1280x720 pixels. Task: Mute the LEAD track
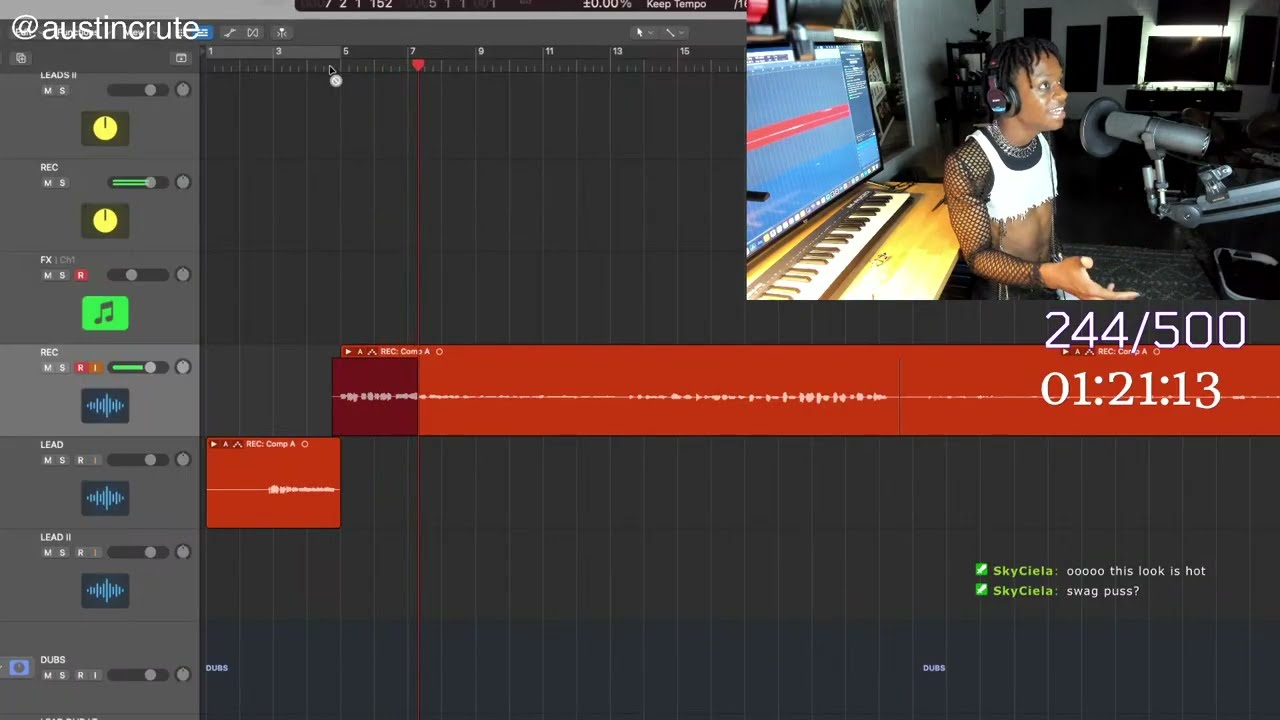[x=47, y=461]
